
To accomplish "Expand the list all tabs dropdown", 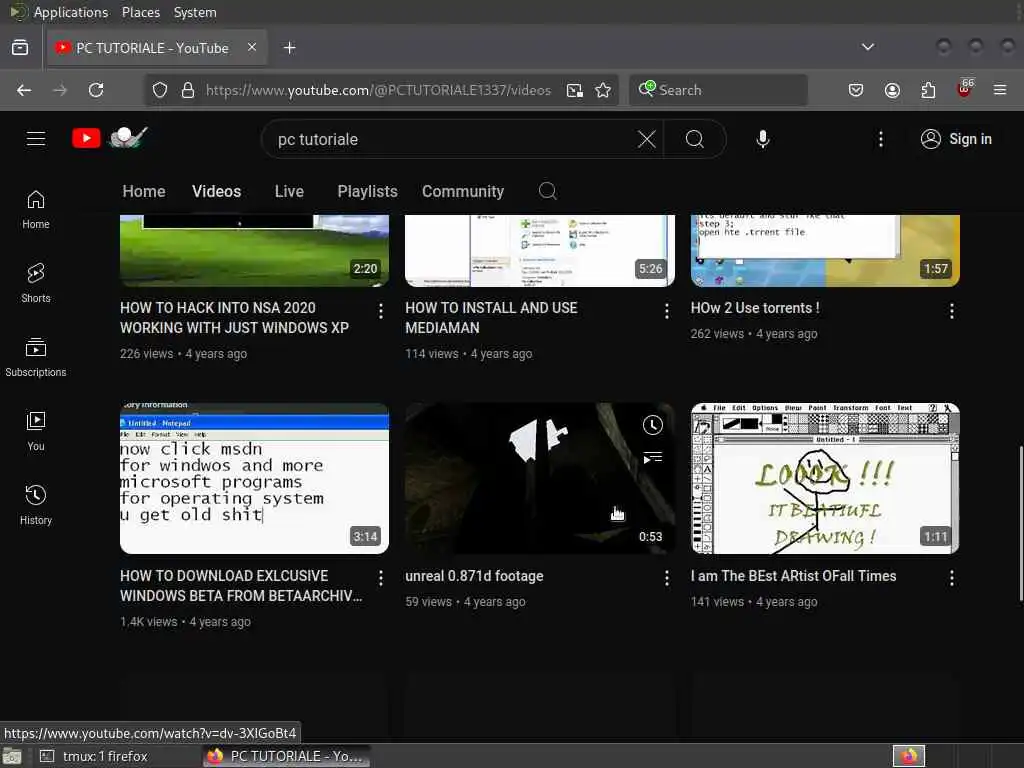I will [x=867, y=47].
